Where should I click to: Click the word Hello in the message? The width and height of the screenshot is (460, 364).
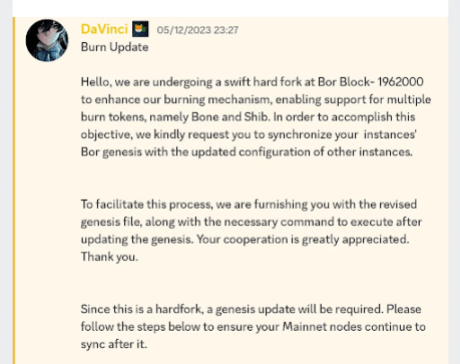click(x=95, y=82)
